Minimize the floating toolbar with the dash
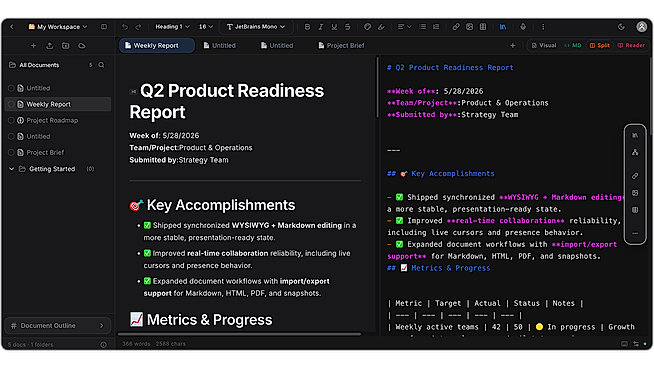The width and height of the screenshot is (654, 368). point(635,233)
